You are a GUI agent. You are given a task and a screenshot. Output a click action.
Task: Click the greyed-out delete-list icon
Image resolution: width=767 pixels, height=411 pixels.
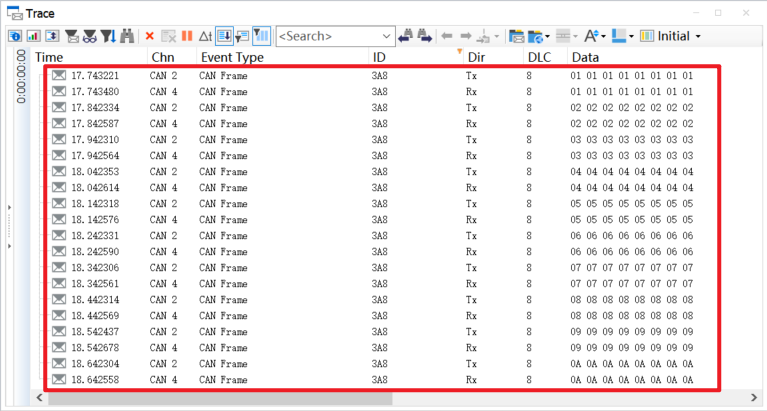pos(168,36)
